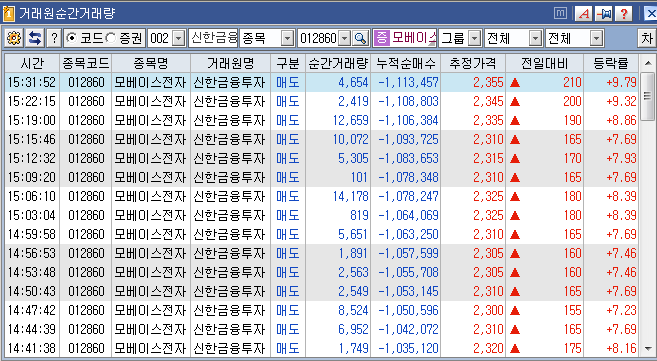The height and width of the screenshot is (361, 657).
Task: Click the vertical scrollbar thumb
Action: [x=648, y=96]
